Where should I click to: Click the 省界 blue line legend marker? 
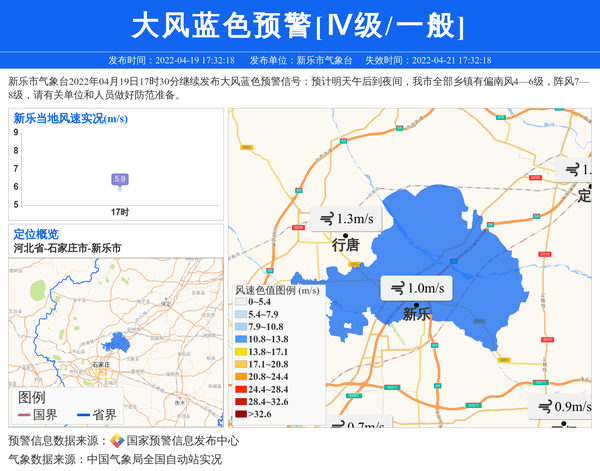point(83,415)
